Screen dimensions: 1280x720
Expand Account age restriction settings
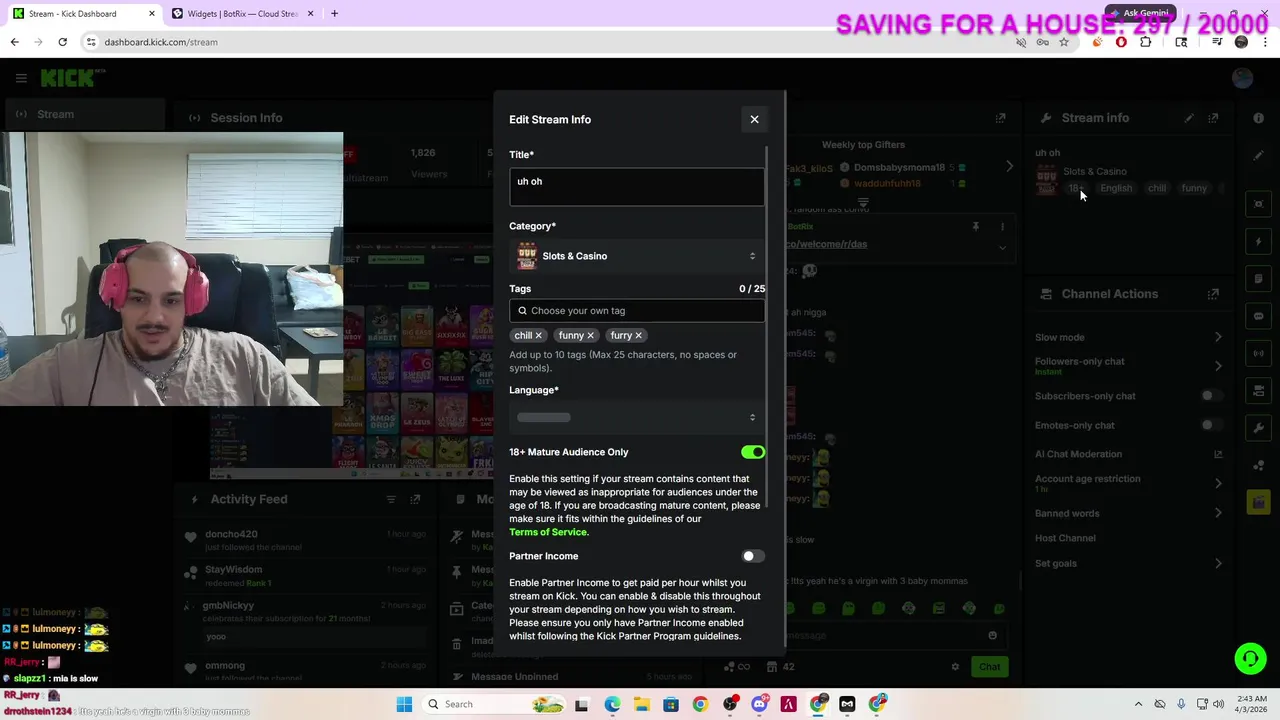pyautogui.click(x=1128, y=483)
